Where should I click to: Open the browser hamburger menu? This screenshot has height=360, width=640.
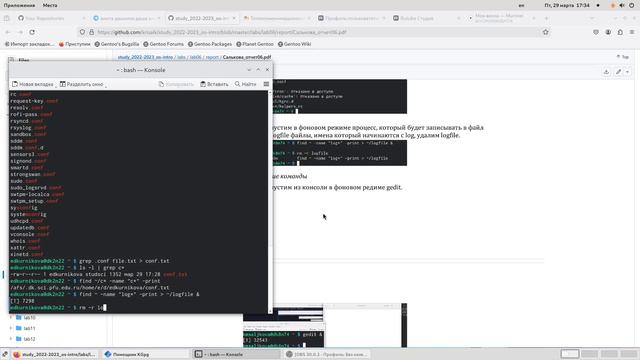click(632, 32)
